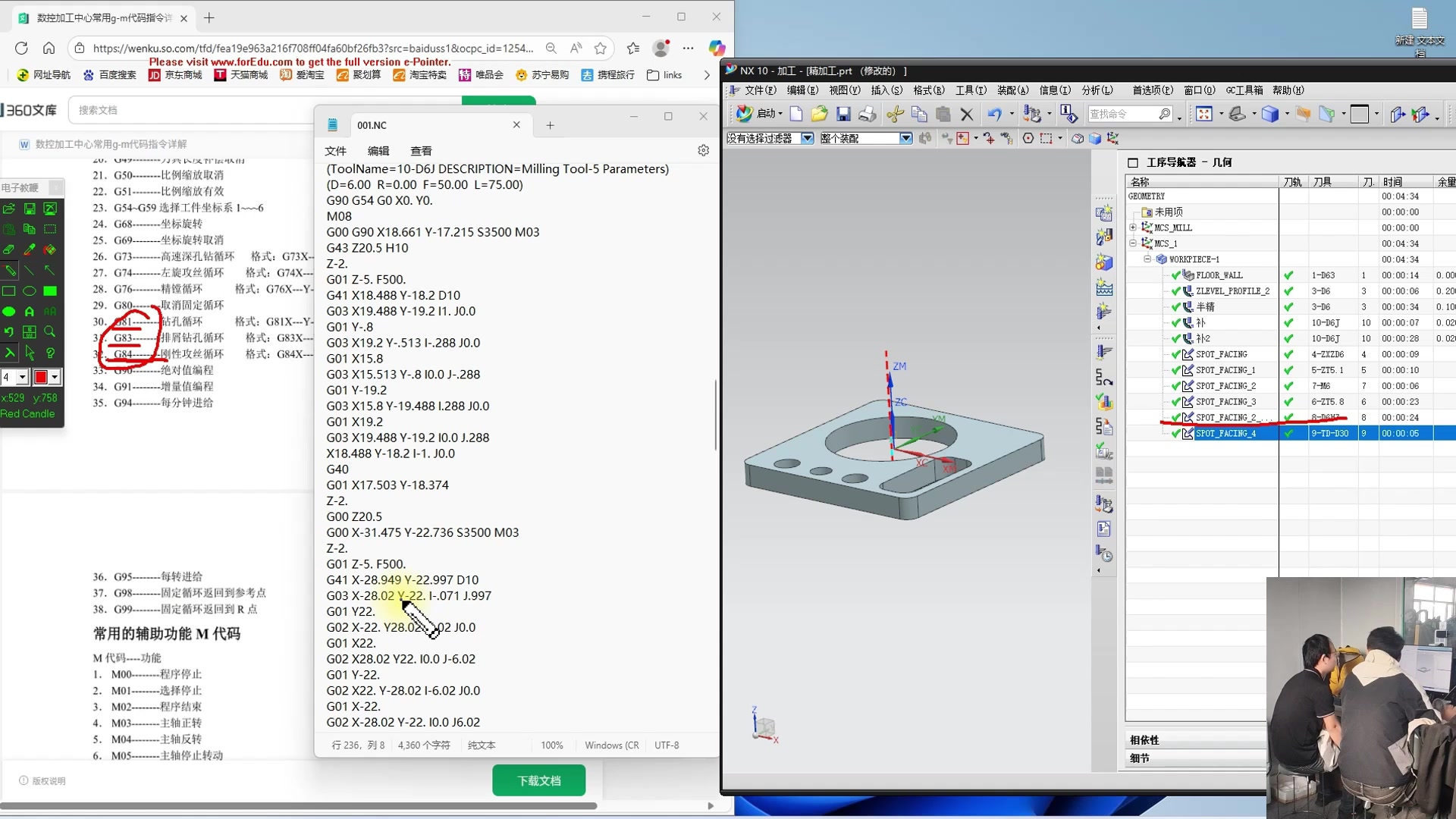The width and height of the screenshot is (1456, 819).
Task: Click the 下载文档 download button
Action: (538, 780)
